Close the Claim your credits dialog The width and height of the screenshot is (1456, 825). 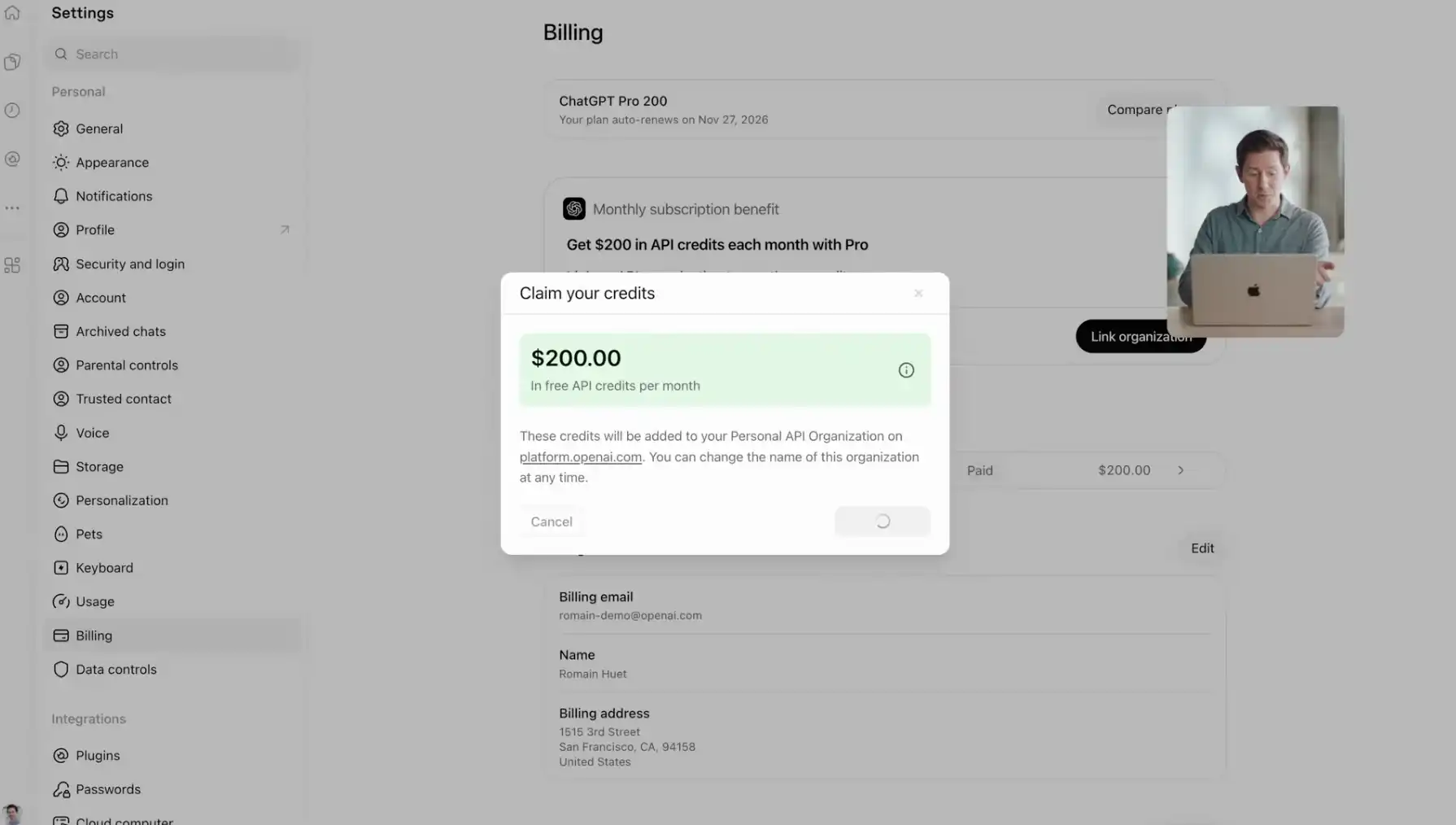click(918, 293)
